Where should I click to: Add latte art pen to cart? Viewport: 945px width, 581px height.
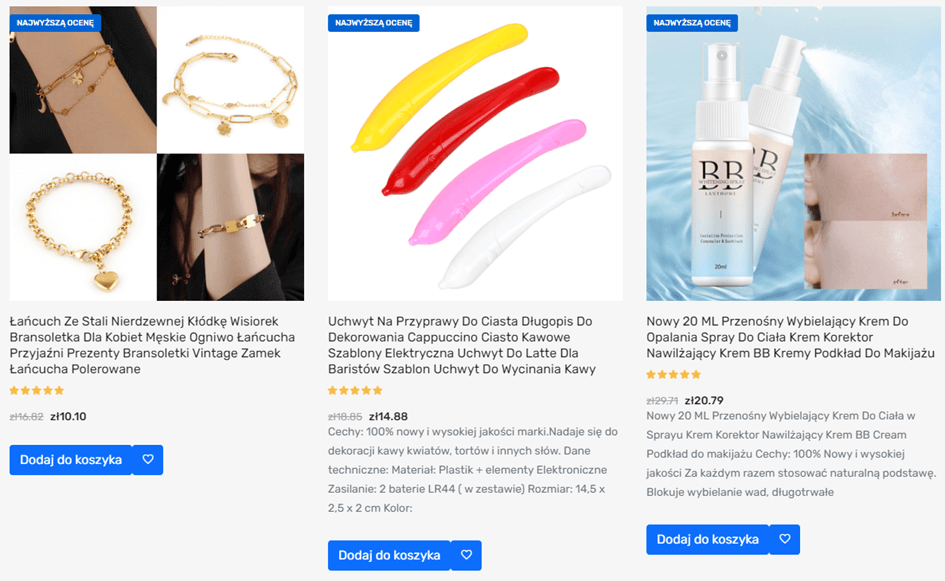click(x=389, y=555)
